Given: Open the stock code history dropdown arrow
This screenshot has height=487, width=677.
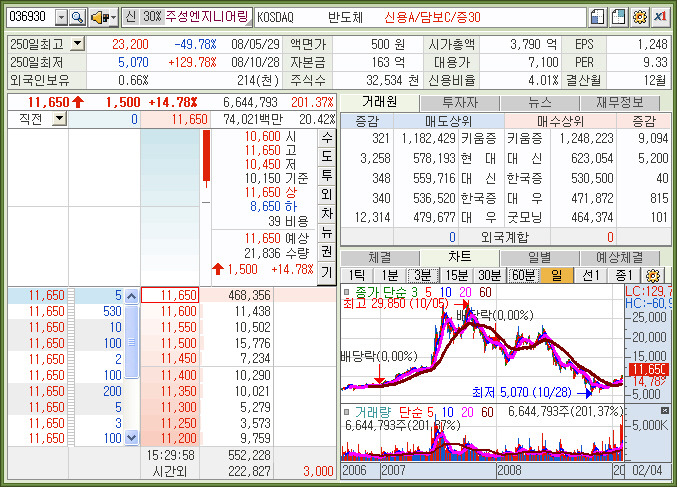Looking at the screenshot, I should click(x=61, y=17).
